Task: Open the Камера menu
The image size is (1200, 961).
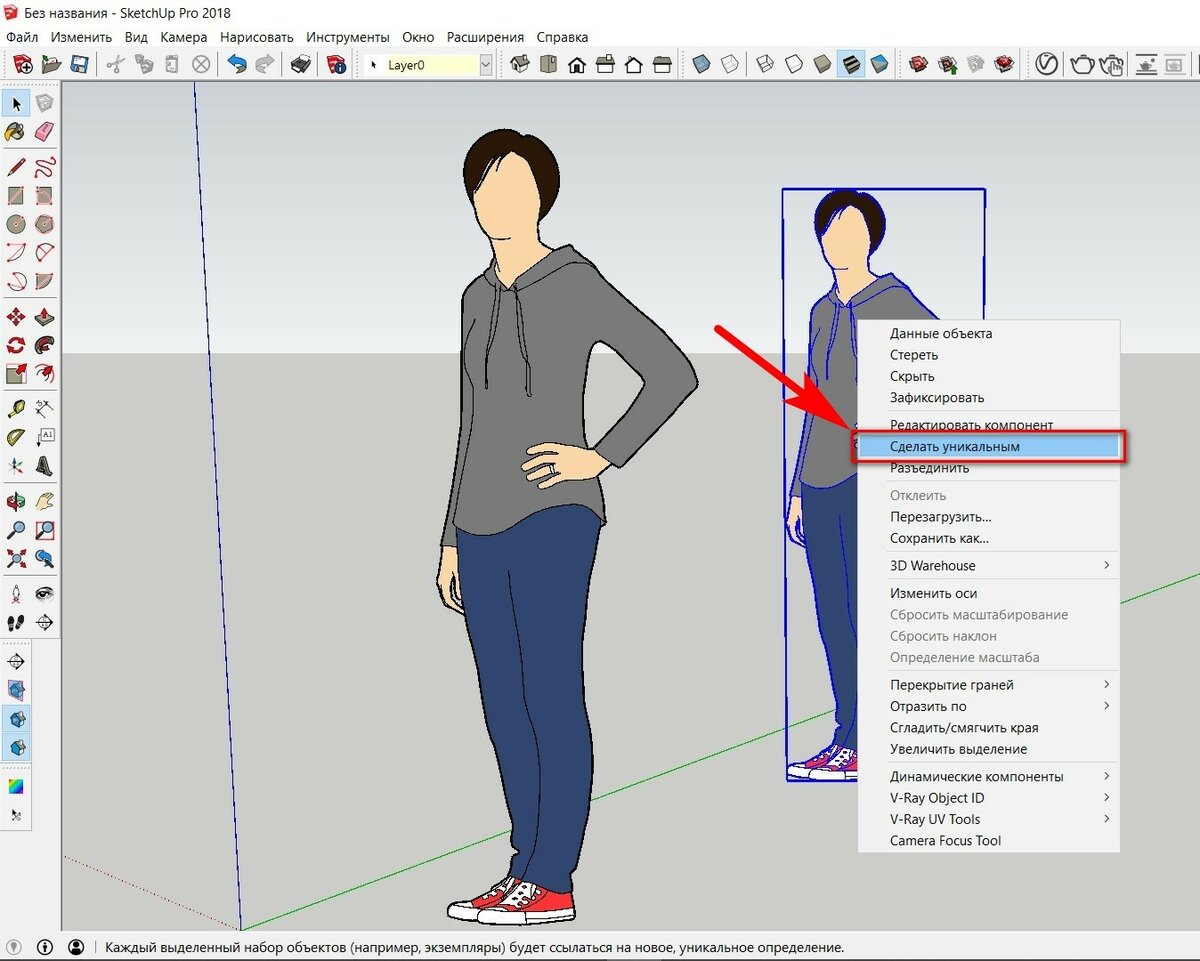Action: click(x=184, y=37)
